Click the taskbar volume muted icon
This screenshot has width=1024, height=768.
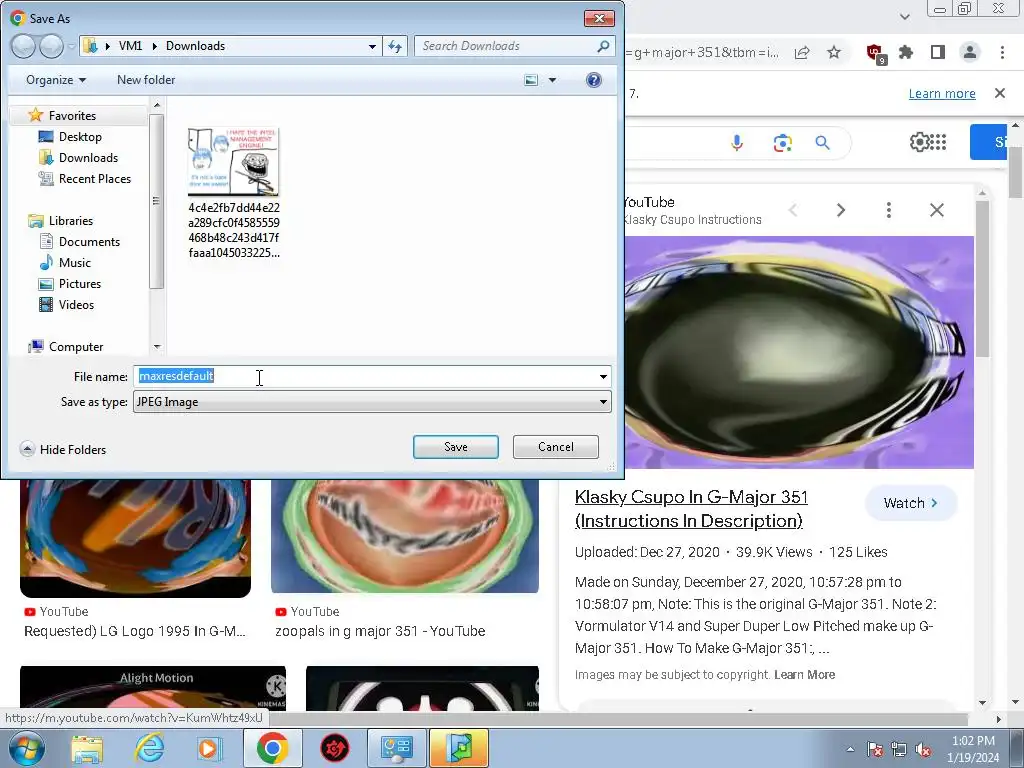pyautogui.click(x=923, y=750)
